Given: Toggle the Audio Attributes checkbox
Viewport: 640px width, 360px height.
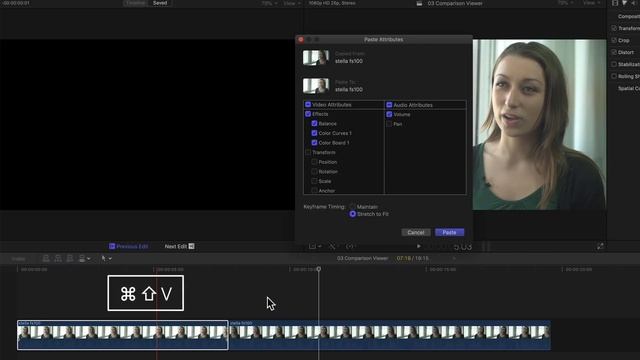Looking at the screenshot, I should point(389,105).
